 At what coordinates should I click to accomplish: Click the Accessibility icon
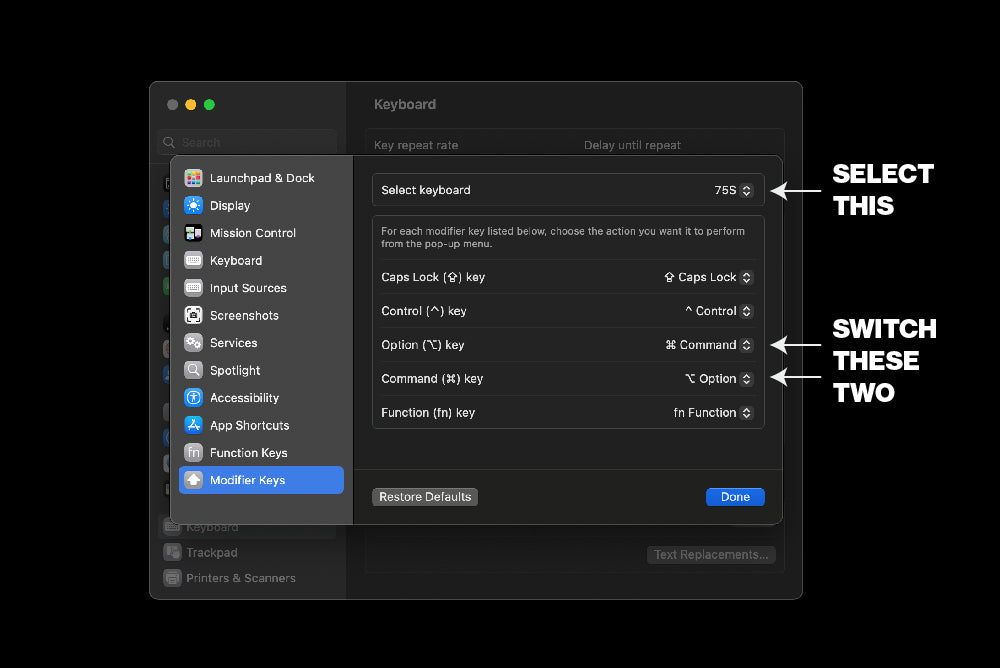(193, 398)
